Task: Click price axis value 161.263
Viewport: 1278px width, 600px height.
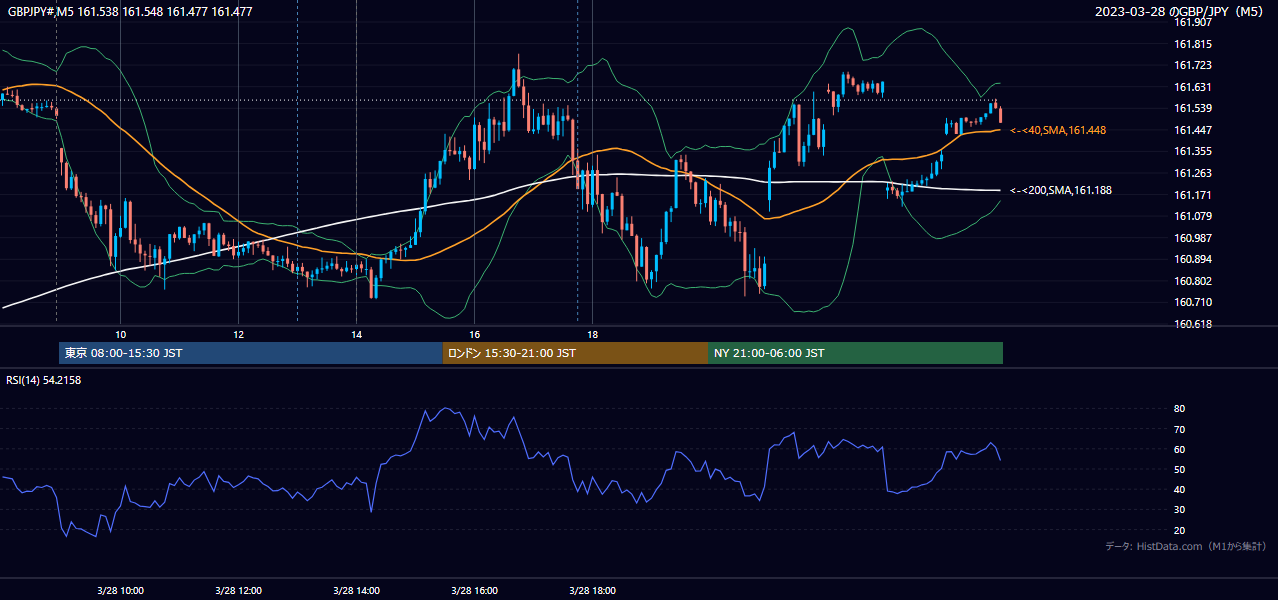Action: [x=1193, y=173]
